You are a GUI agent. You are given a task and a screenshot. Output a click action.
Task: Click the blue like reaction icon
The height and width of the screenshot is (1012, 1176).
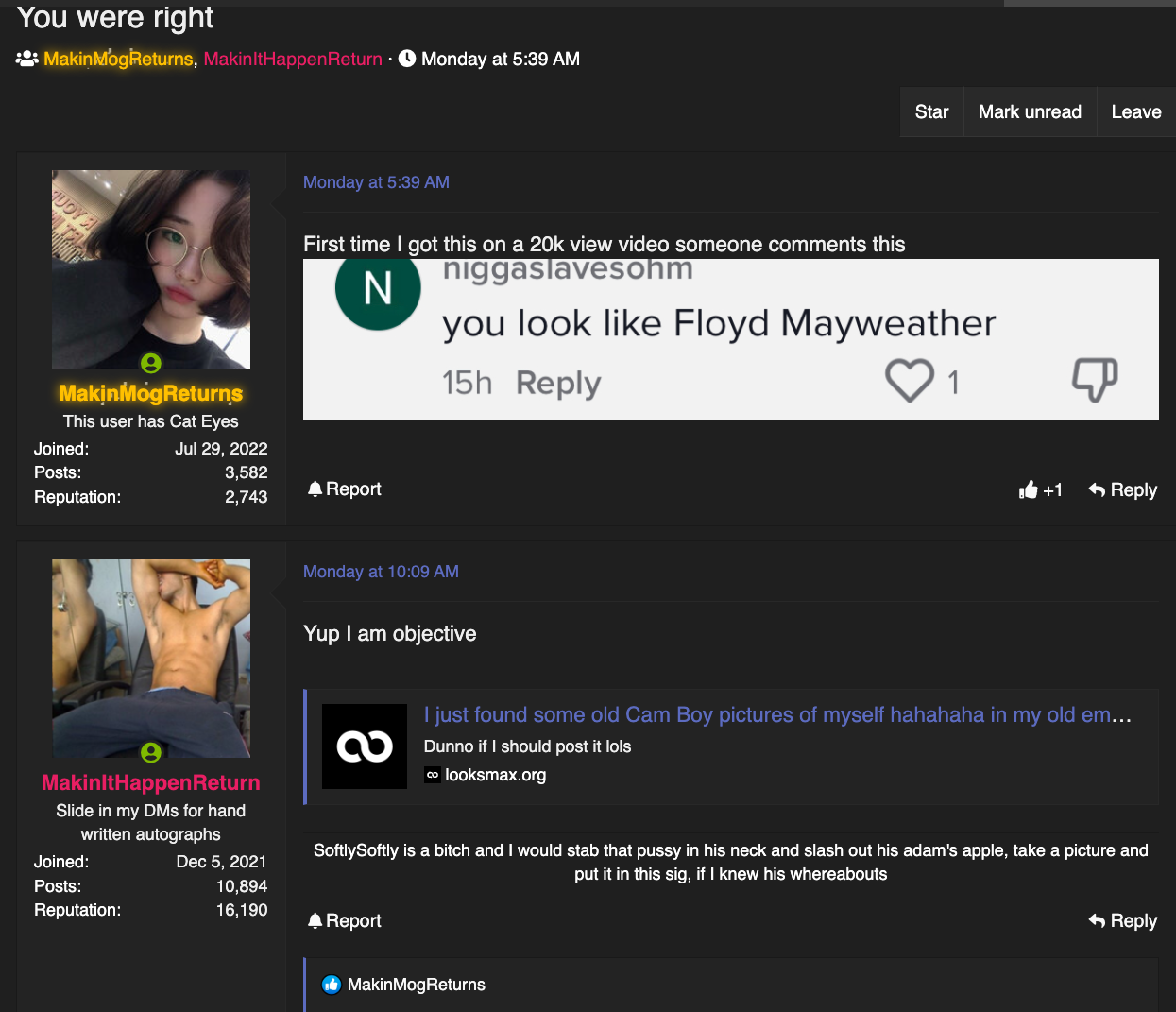(x=331, y=985)
